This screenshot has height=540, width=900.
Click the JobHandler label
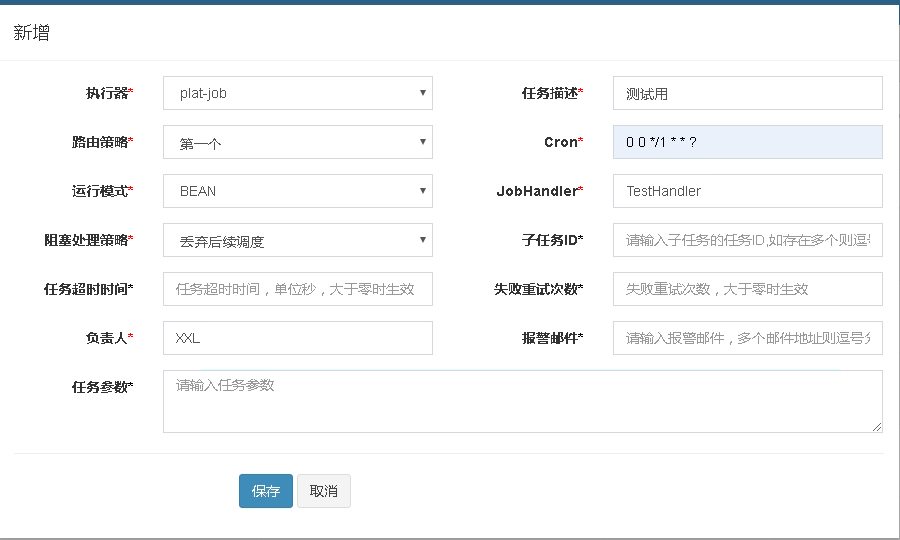540,191
